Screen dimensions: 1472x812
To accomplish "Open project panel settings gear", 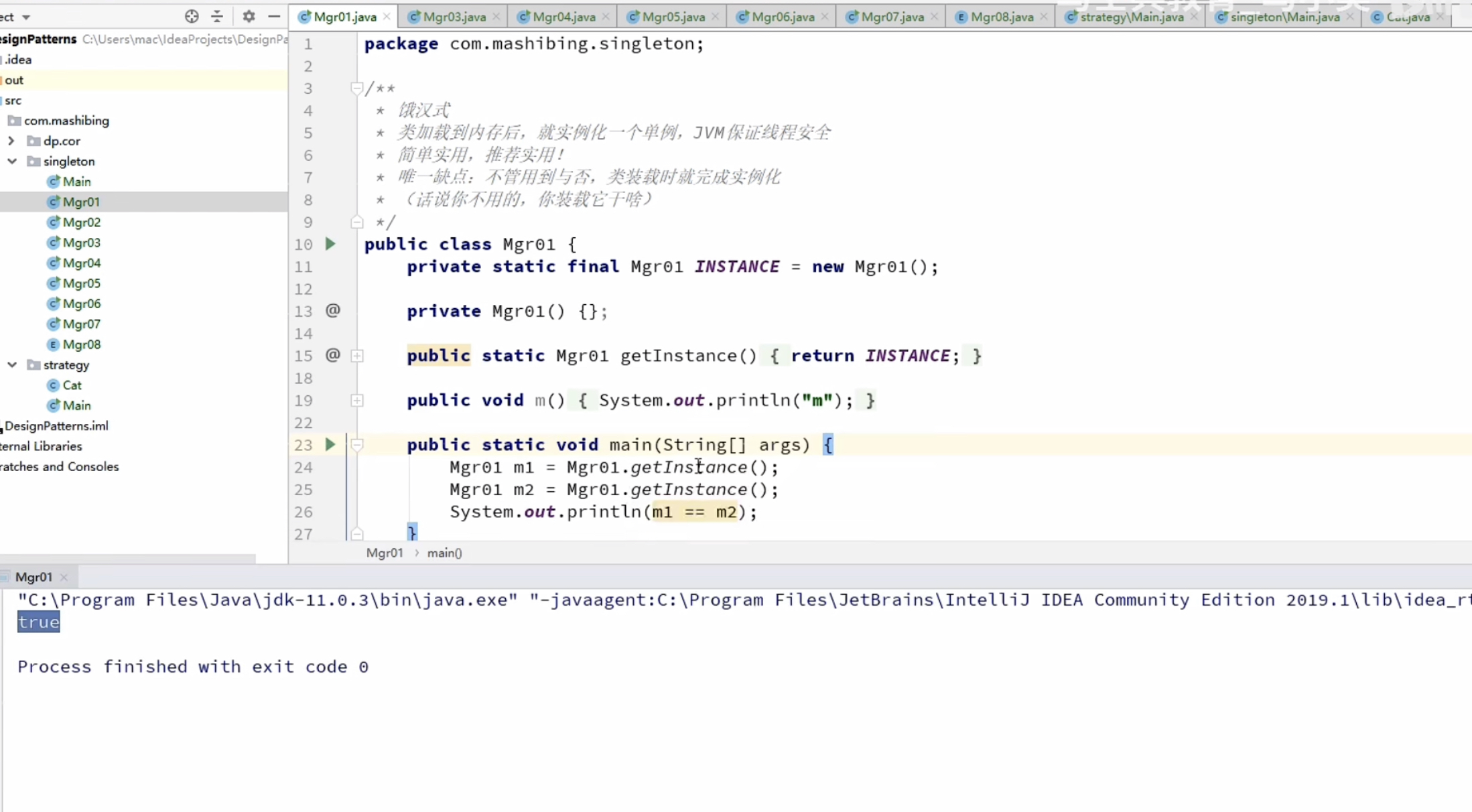I will tap(249, 16).
